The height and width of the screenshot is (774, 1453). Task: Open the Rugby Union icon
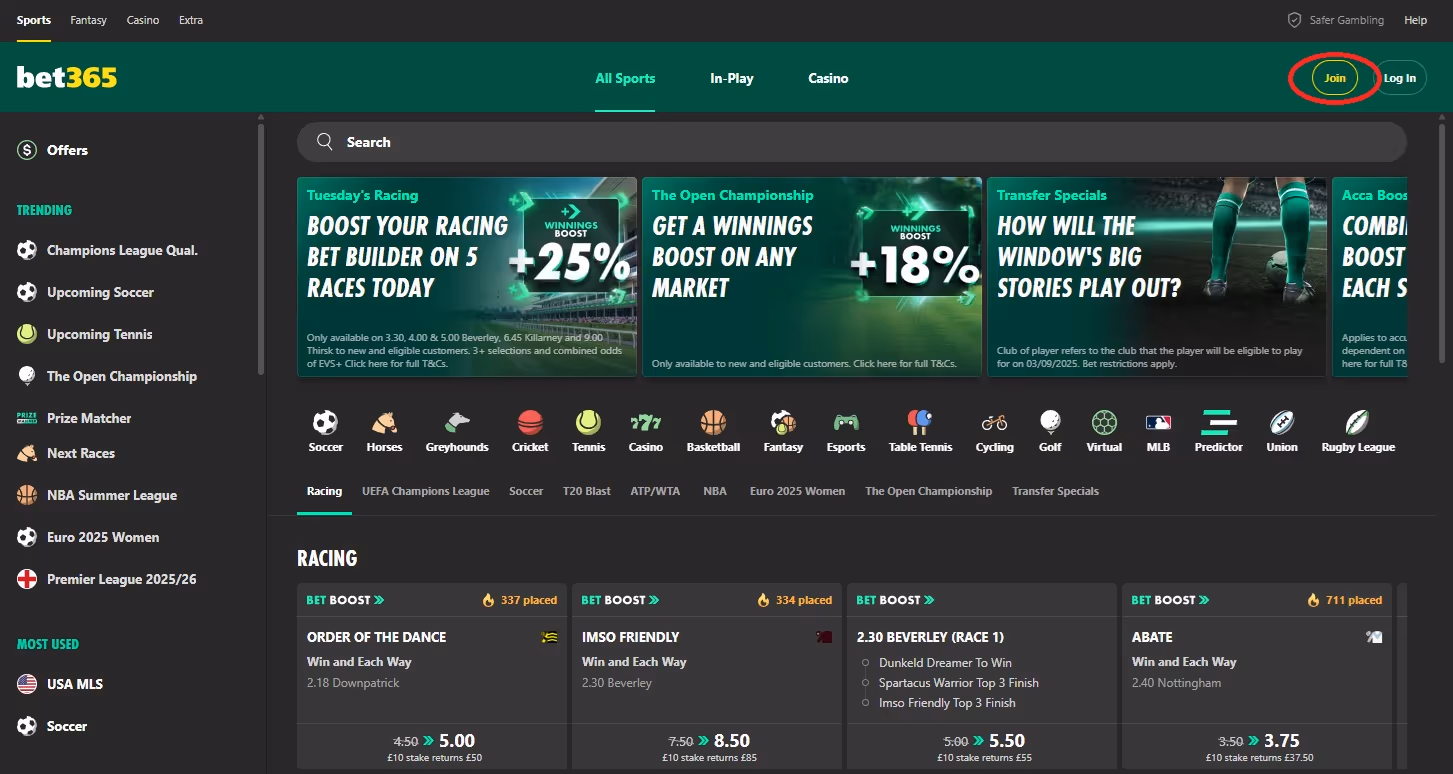[x=1282, y=422]
